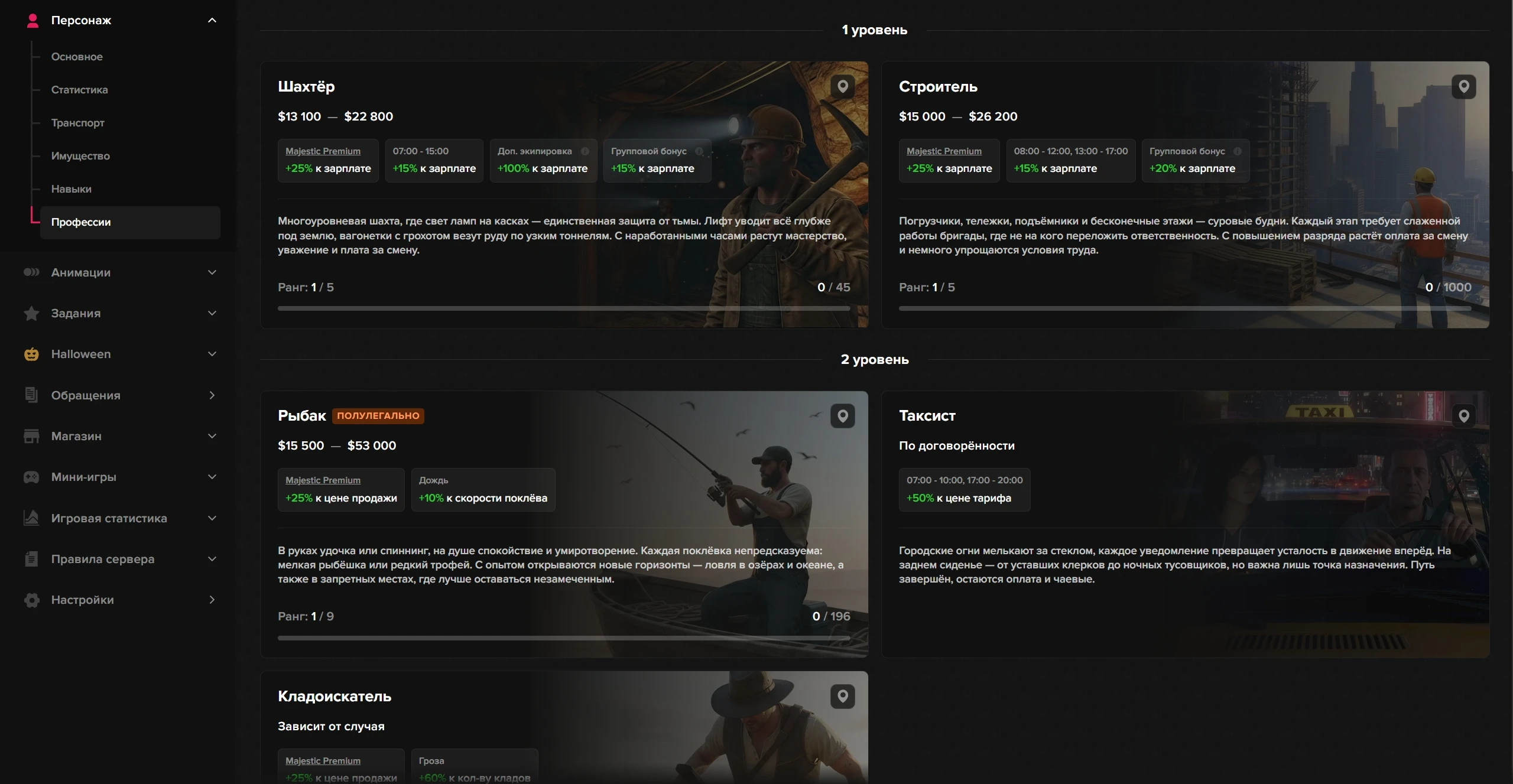Click info icon next to Доп. экипировка
The height and width of the screenshot is (784, 1513).
[585, 151]
